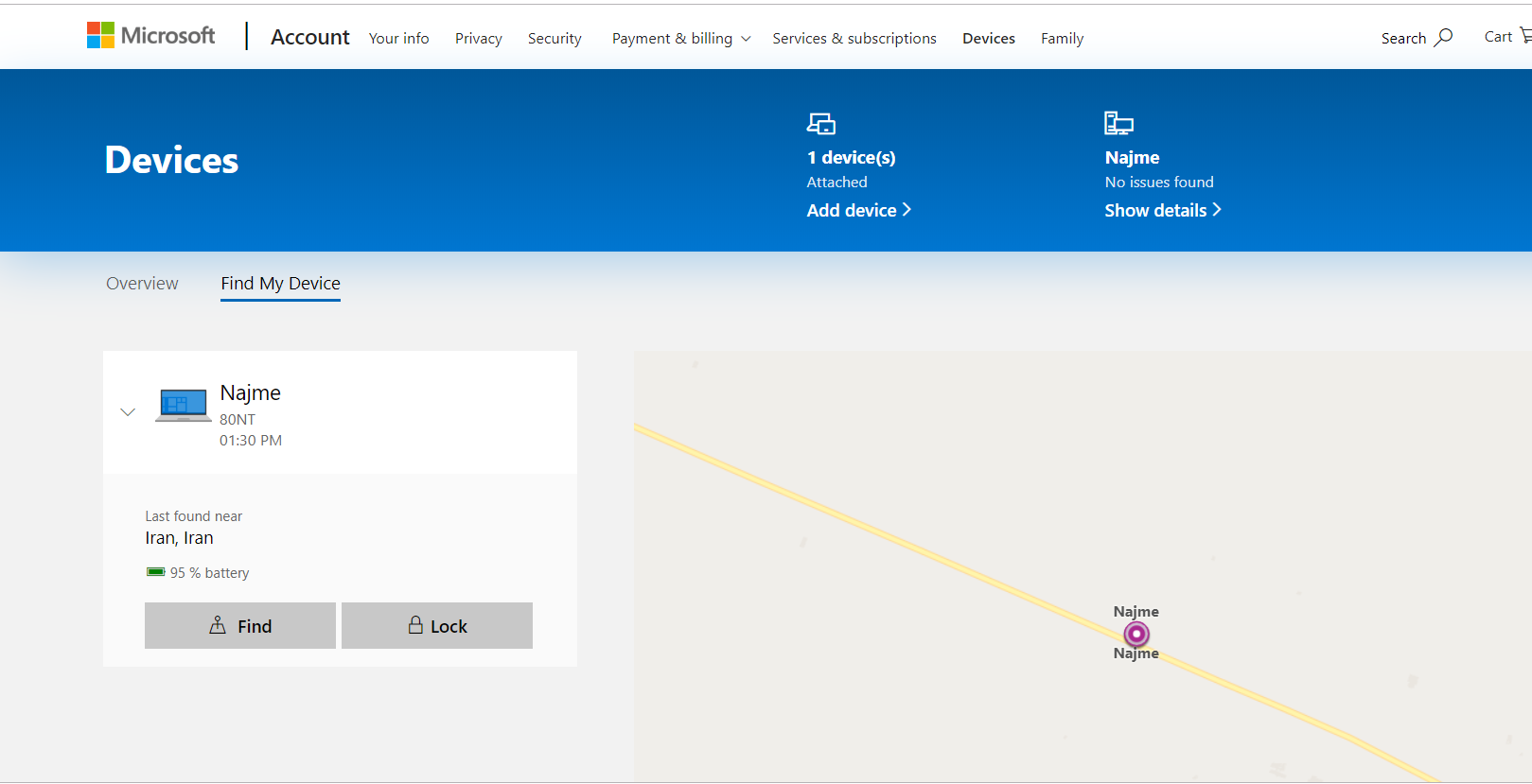
Task: Open the Security section
Action: point(555,38)
